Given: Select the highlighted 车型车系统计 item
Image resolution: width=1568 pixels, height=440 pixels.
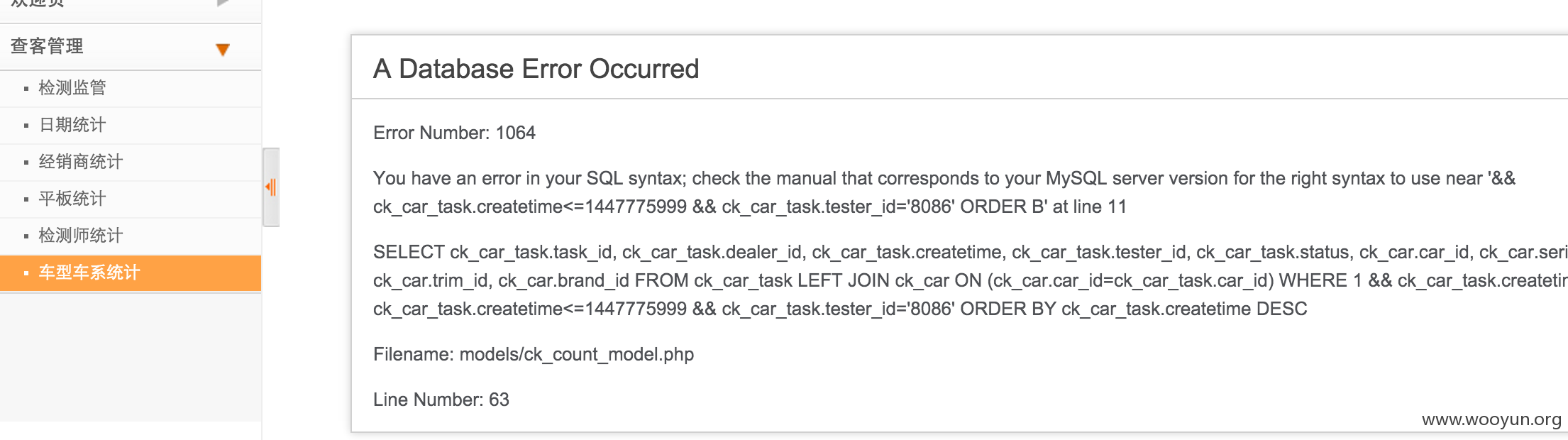Looking at the screenshot, I should point(131,273).
